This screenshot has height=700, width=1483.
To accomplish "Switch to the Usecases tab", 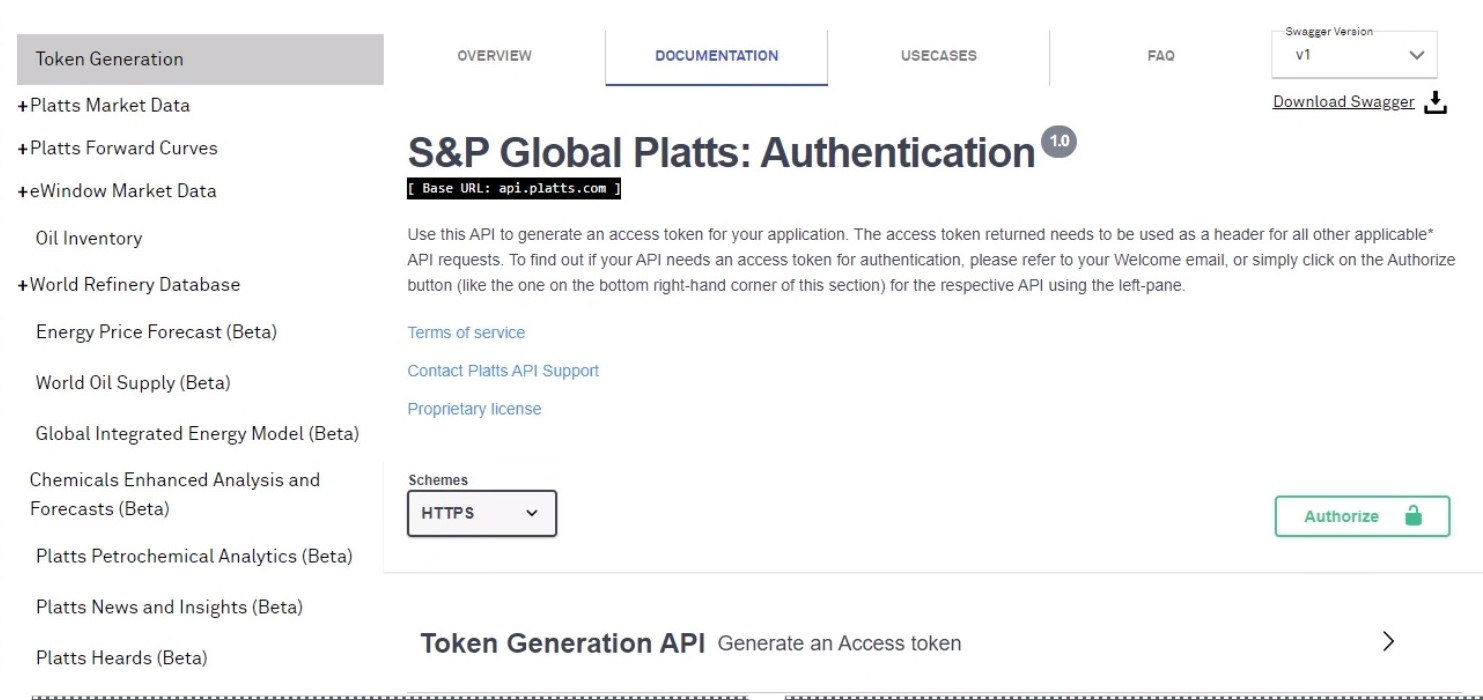I will click(938, 56).
